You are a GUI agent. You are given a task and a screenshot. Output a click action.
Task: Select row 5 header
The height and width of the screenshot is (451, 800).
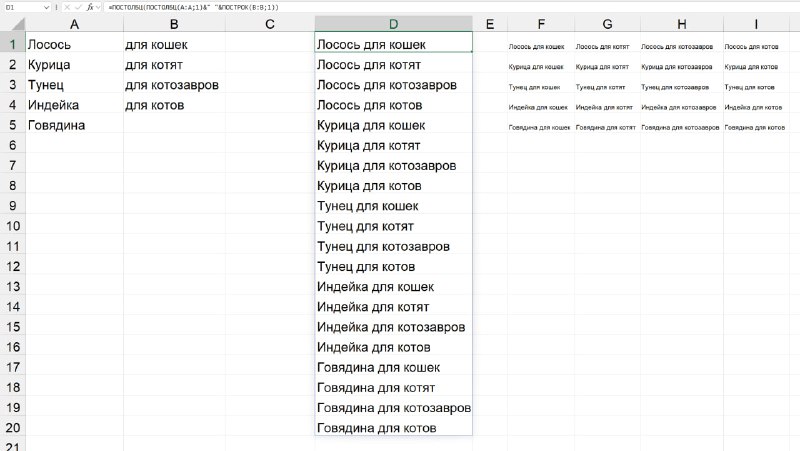(x=13, y=125)
